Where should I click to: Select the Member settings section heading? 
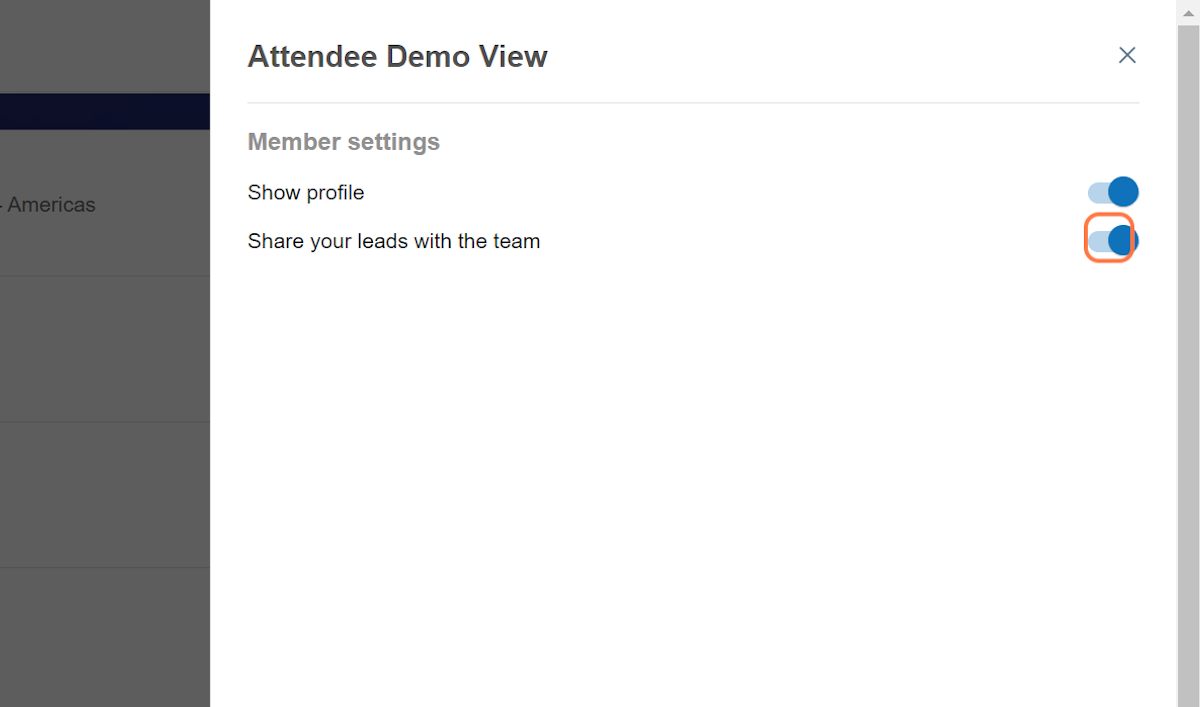click(x=343, y=141)
